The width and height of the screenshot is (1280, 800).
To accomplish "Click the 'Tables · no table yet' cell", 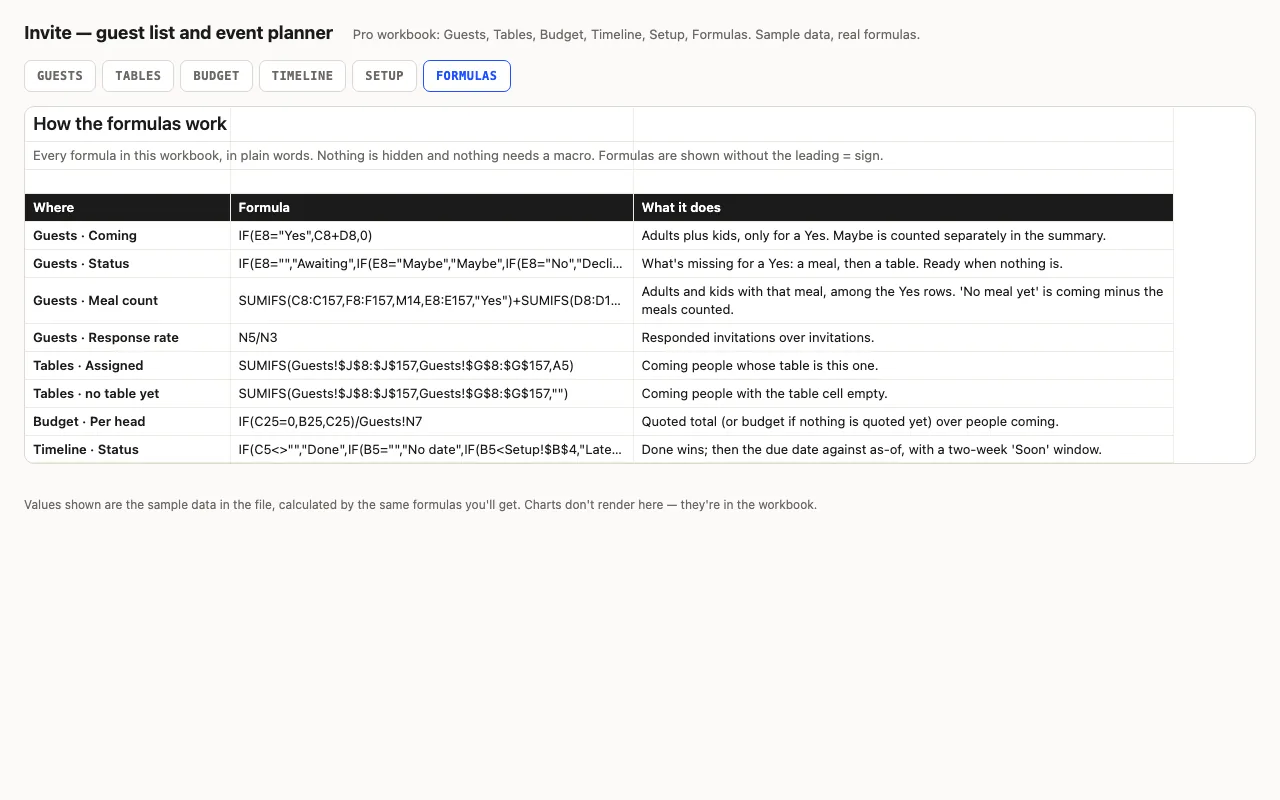I will coord(128,394).
